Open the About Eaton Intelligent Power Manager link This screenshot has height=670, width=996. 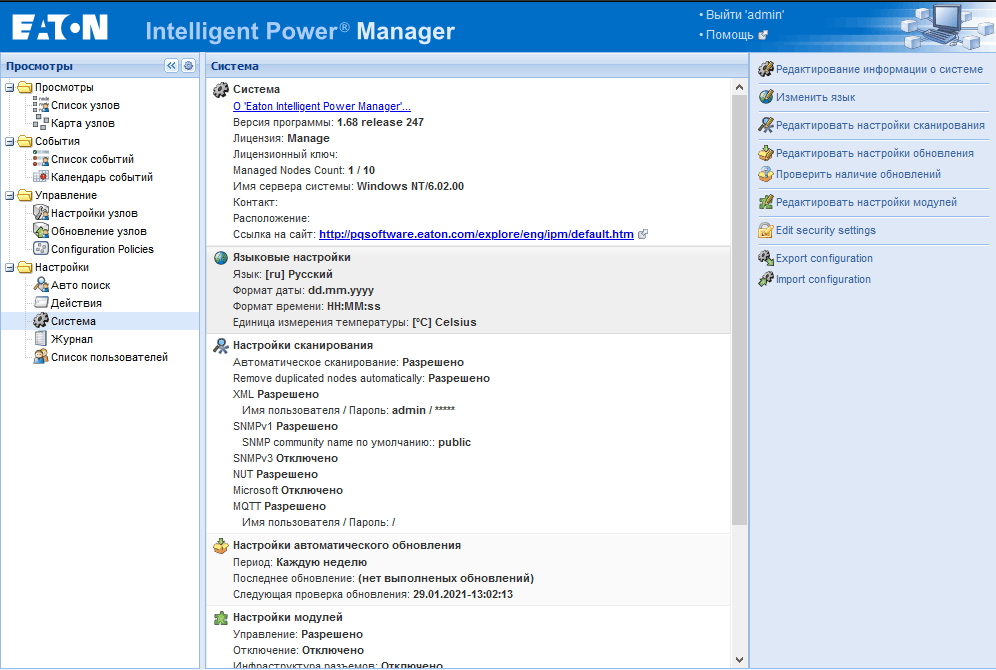[321, 106]
